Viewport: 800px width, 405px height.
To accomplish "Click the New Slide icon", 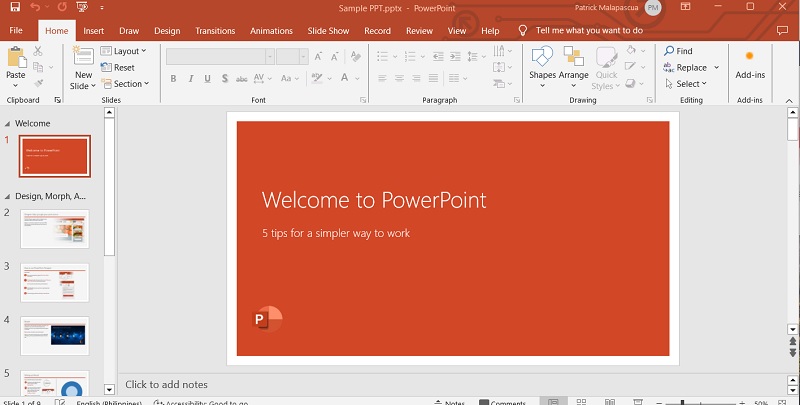I will tap(83, 56).
